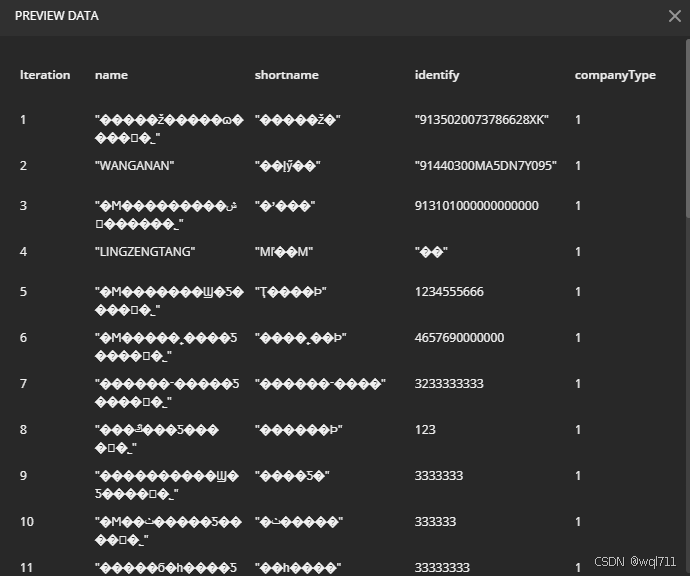Close the Preview Data dialog
The height and width of the screenshot is (576, 690).
point(675,16)
